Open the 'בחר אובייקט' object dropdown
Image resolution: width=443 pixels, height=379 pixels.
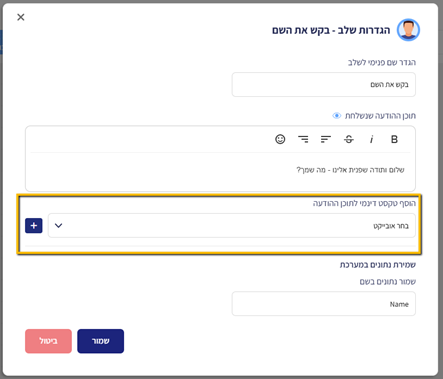[232, 226]
